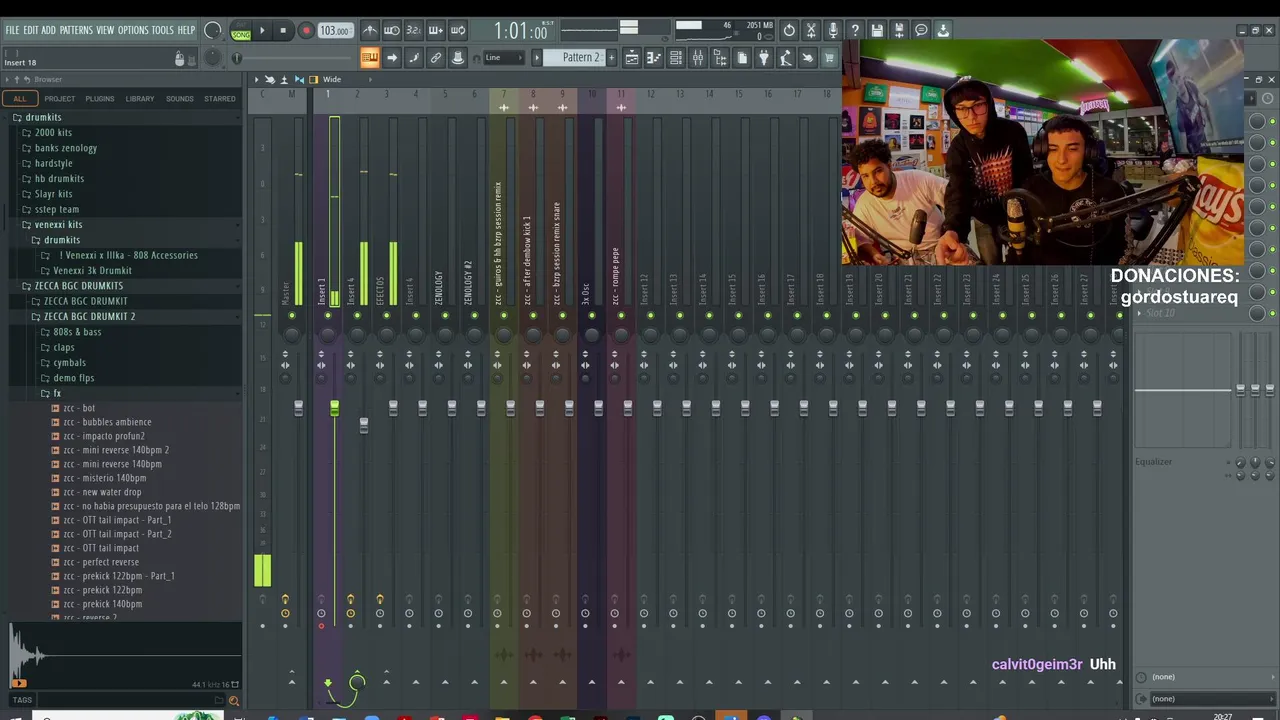Image resolution: width=1280 pixels, height=720 pixels.
Task: Click the tempo field 103.000
Action: point(335,31)
